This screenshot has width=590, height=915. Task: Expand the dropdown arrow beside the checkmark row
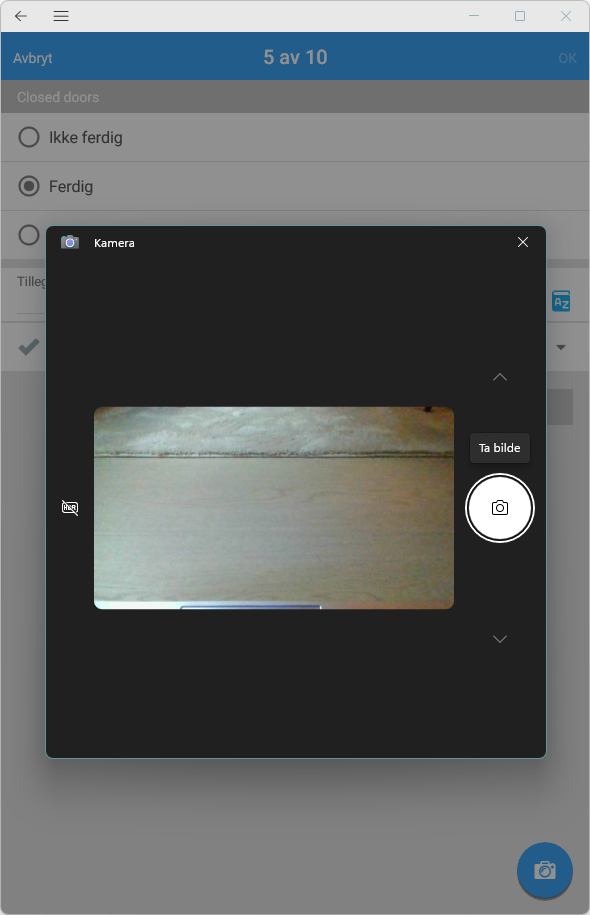pos(561,347)
